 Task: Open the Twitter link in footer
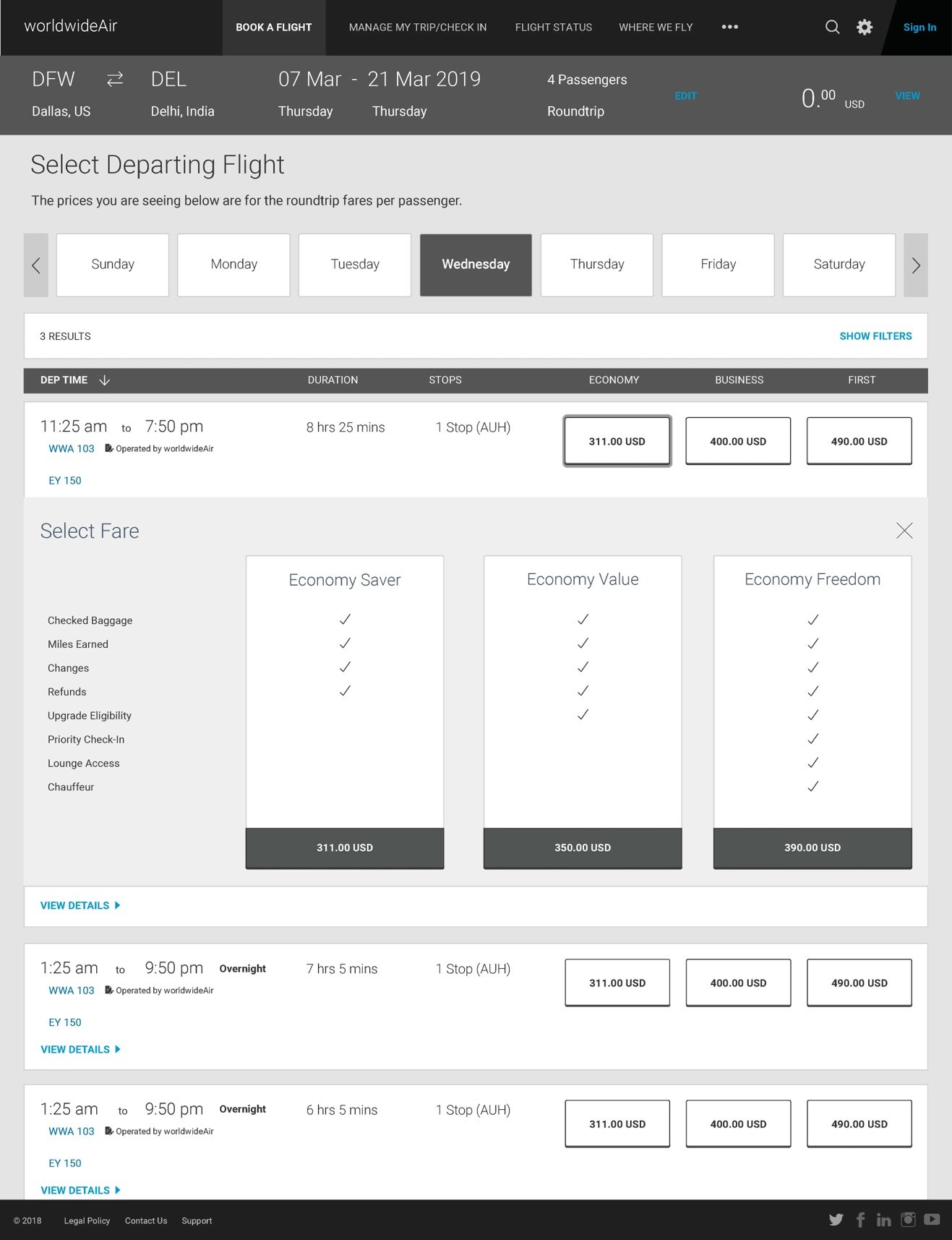tap(836, 1220)
